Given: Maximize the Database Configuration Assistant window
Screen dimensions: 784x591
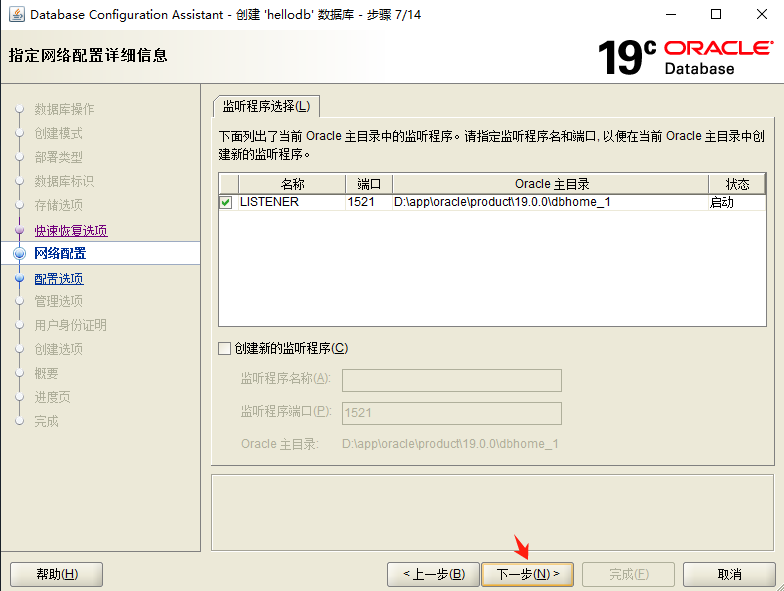Looking at the screenshot, I should tap(716, 14).
